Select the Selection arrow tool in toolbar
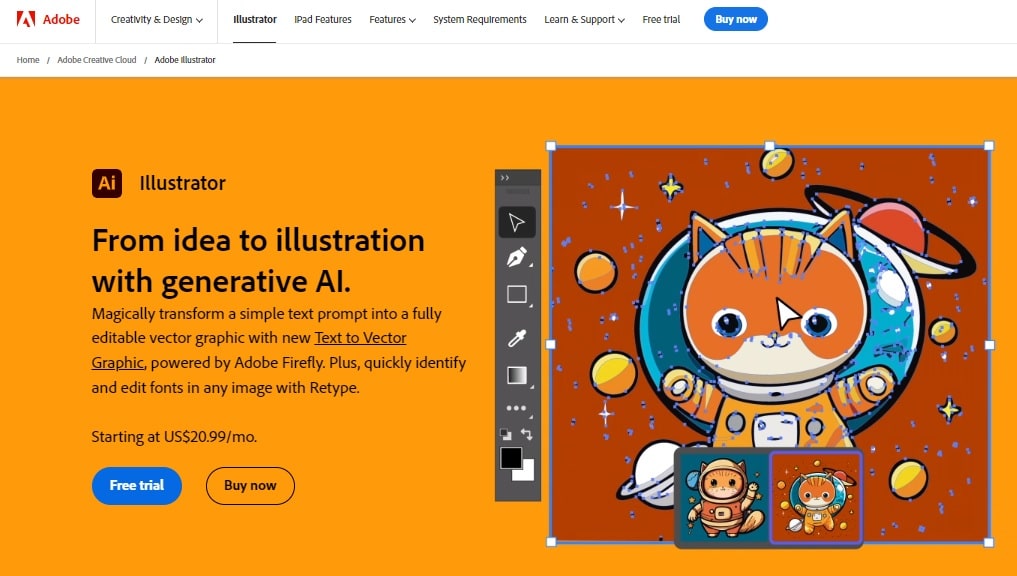Screen dimensions: 1017x576 tap(517, 222)
